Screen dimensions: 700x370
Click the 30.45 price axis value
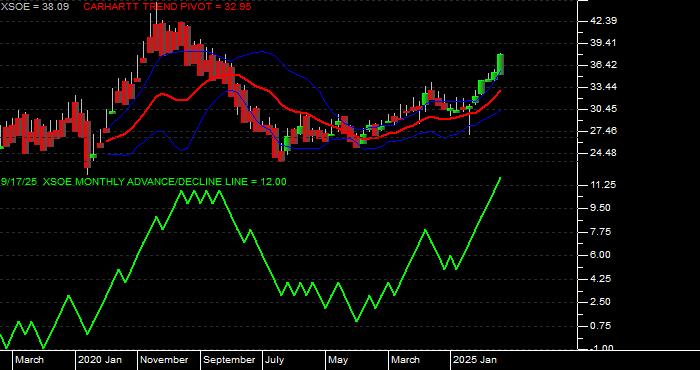point(604,109)
